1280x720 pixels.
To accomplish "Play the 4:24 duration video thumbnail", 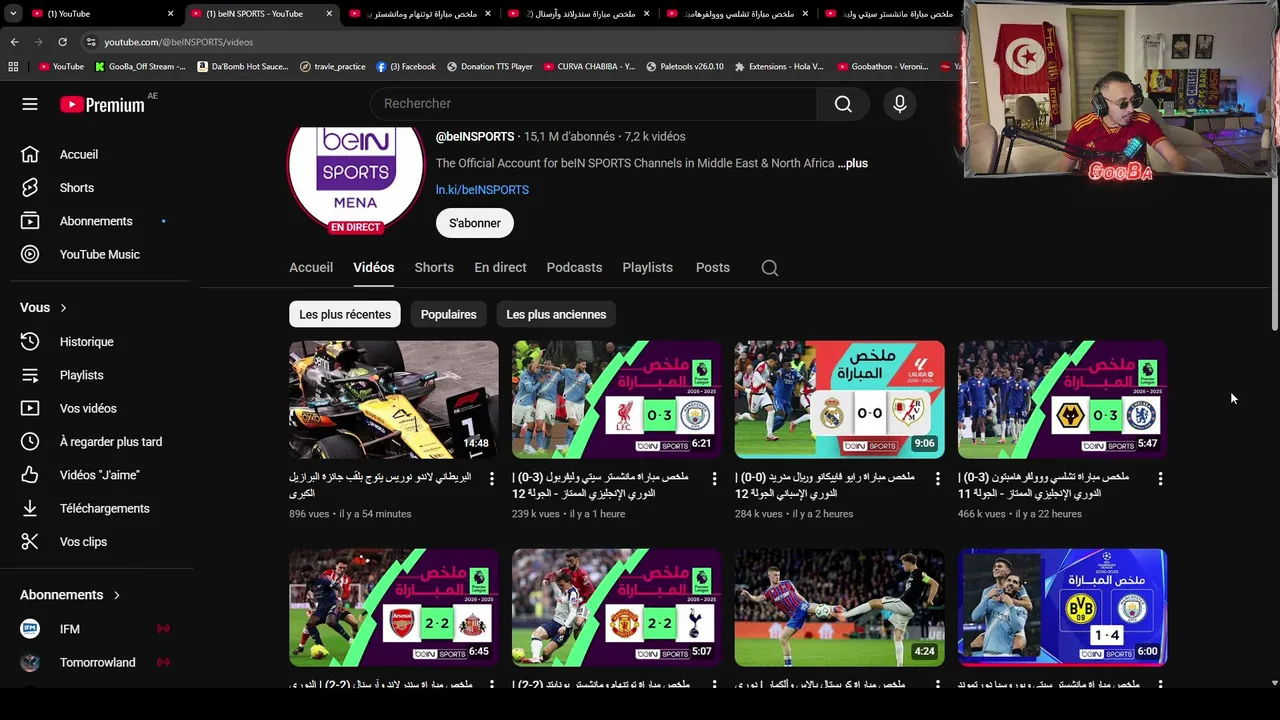I will pyautogui.click(x=839, y=607).
